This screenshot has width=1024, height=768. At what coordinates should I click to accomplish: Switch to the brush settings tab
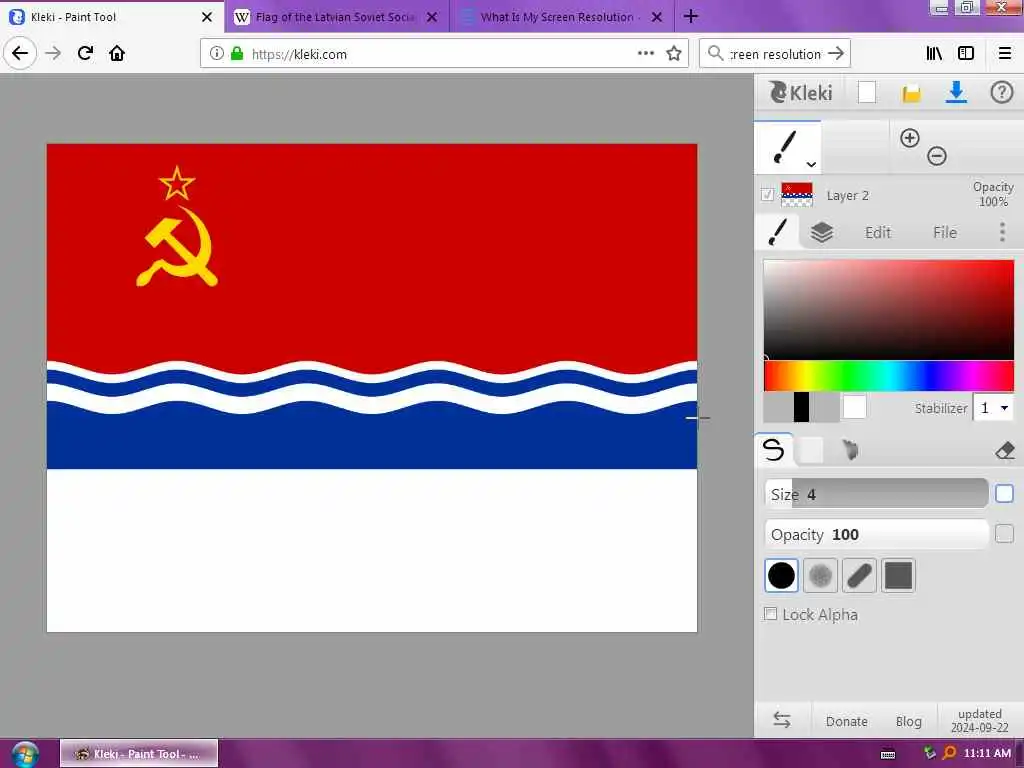point(777,232)
